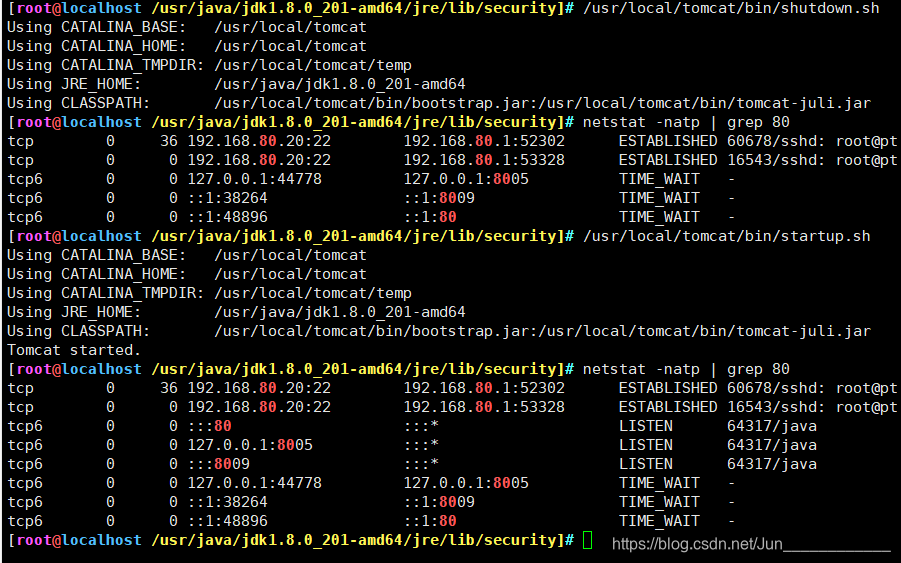This screenshot has height=563, width=901.
Task: Click LISTEN state beside local address 127.0.0.1:8005
Action: pyautogui.click(x=646, y=445)
